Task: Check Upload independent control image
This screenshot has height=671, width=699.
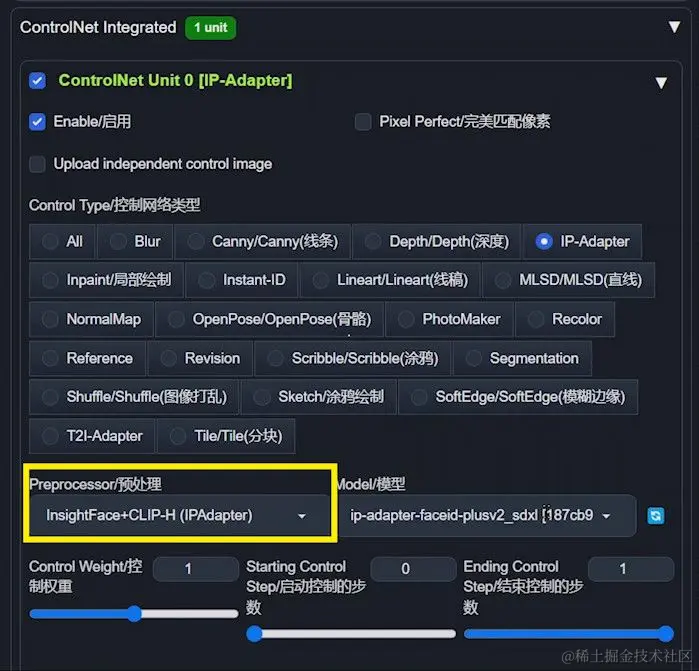Action: [x=37, y=164]
